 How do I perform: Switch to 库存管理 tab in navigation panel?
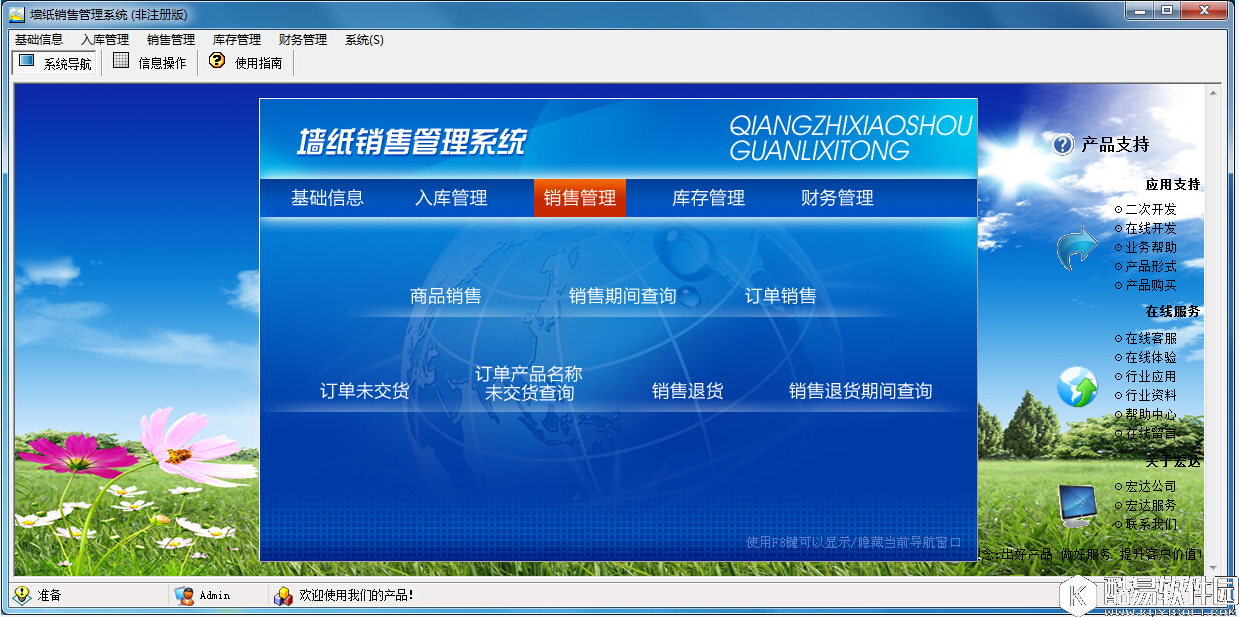point(708,198)
